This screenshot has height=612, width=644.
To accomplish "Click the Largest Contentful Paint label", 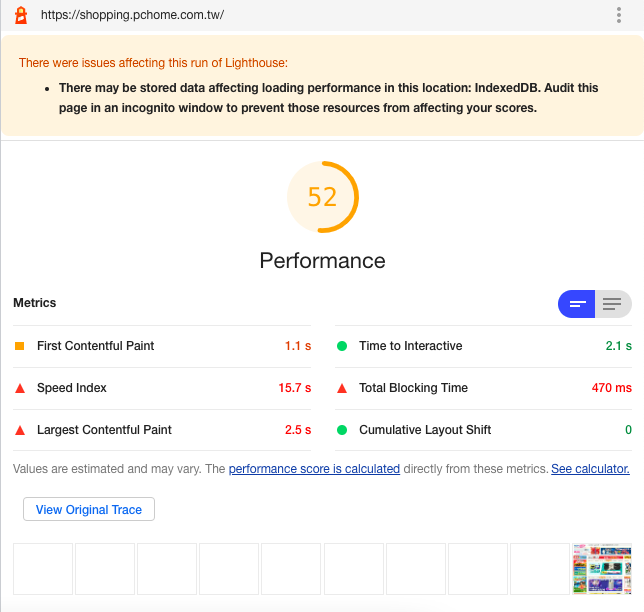I will [x=104, y=430].
